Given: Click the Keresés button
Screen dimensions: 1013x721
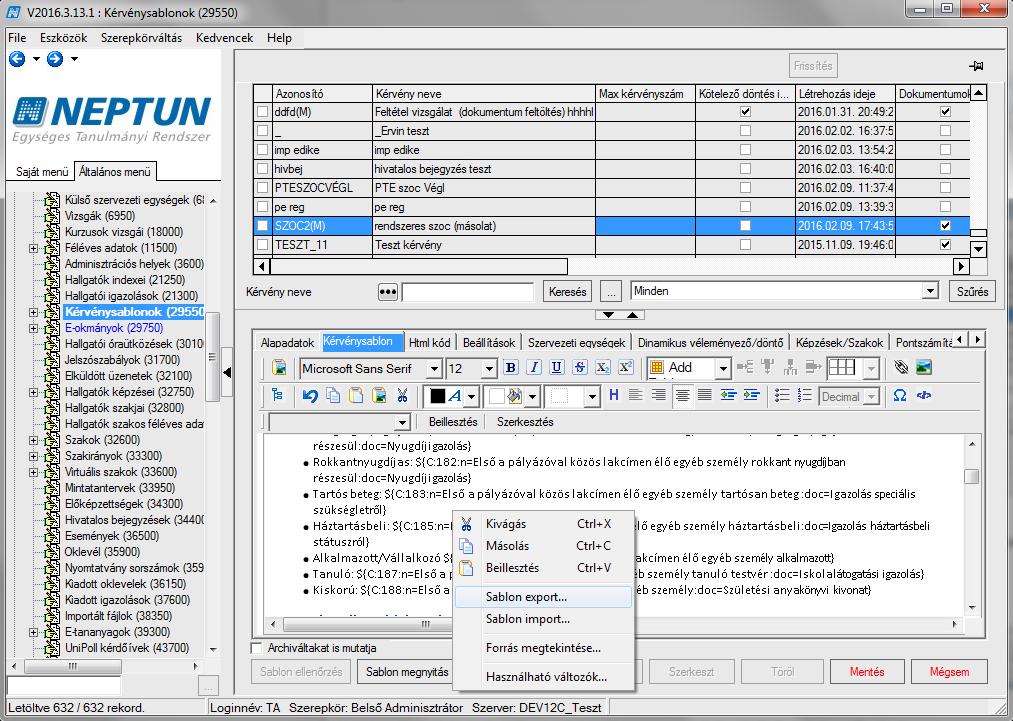Looking at the screenshot, I should pos(567,292).
